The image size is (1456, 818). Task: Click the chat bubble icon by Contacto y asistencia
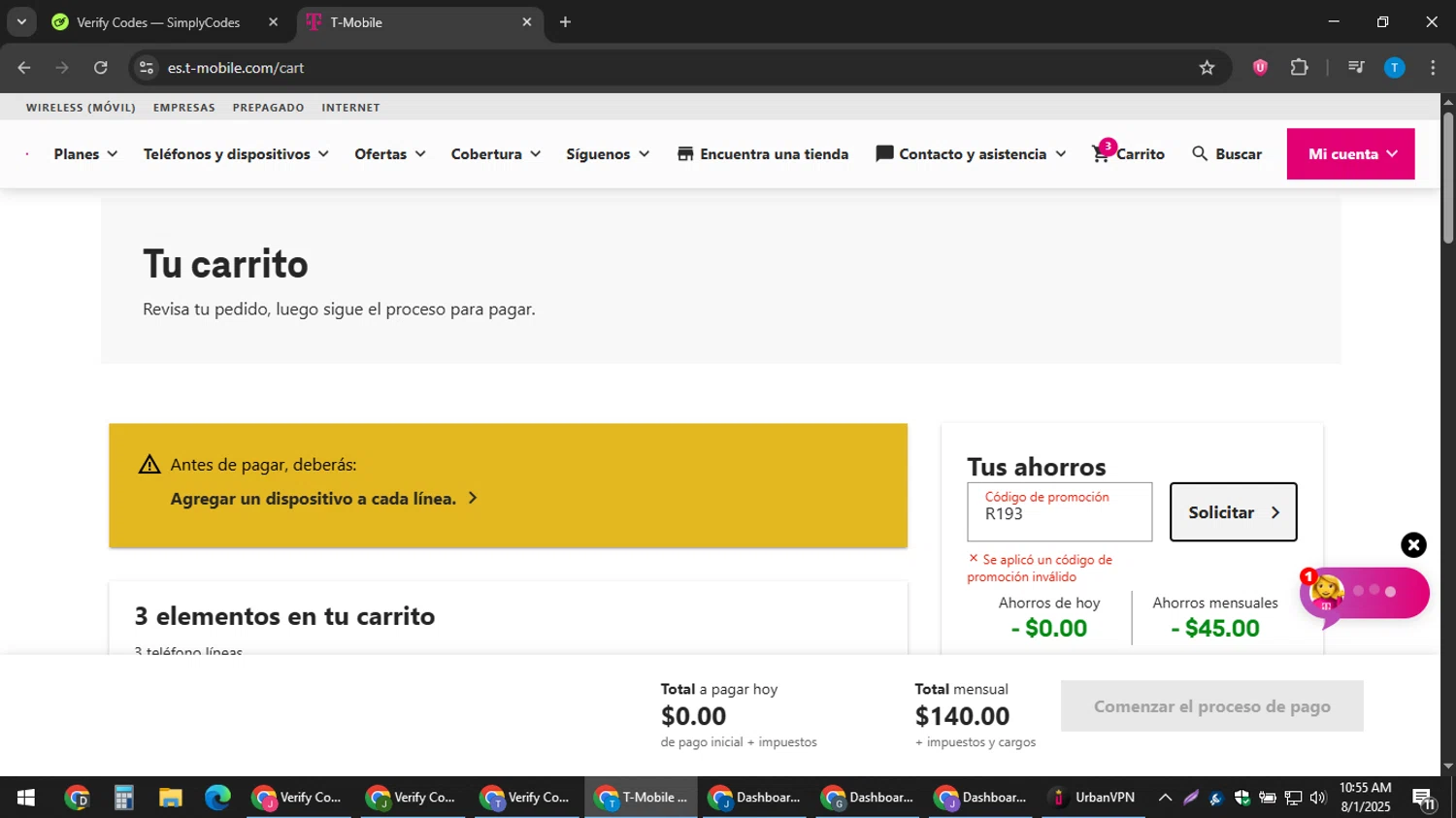click(884, 153)
